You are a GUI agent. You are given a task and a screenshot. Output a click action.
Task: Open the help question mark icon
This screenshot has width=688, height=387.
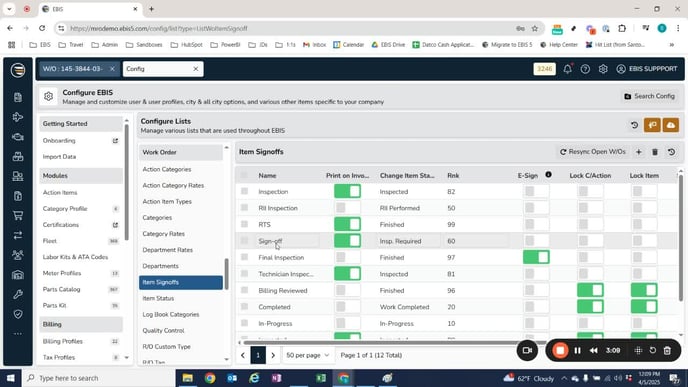585,69
